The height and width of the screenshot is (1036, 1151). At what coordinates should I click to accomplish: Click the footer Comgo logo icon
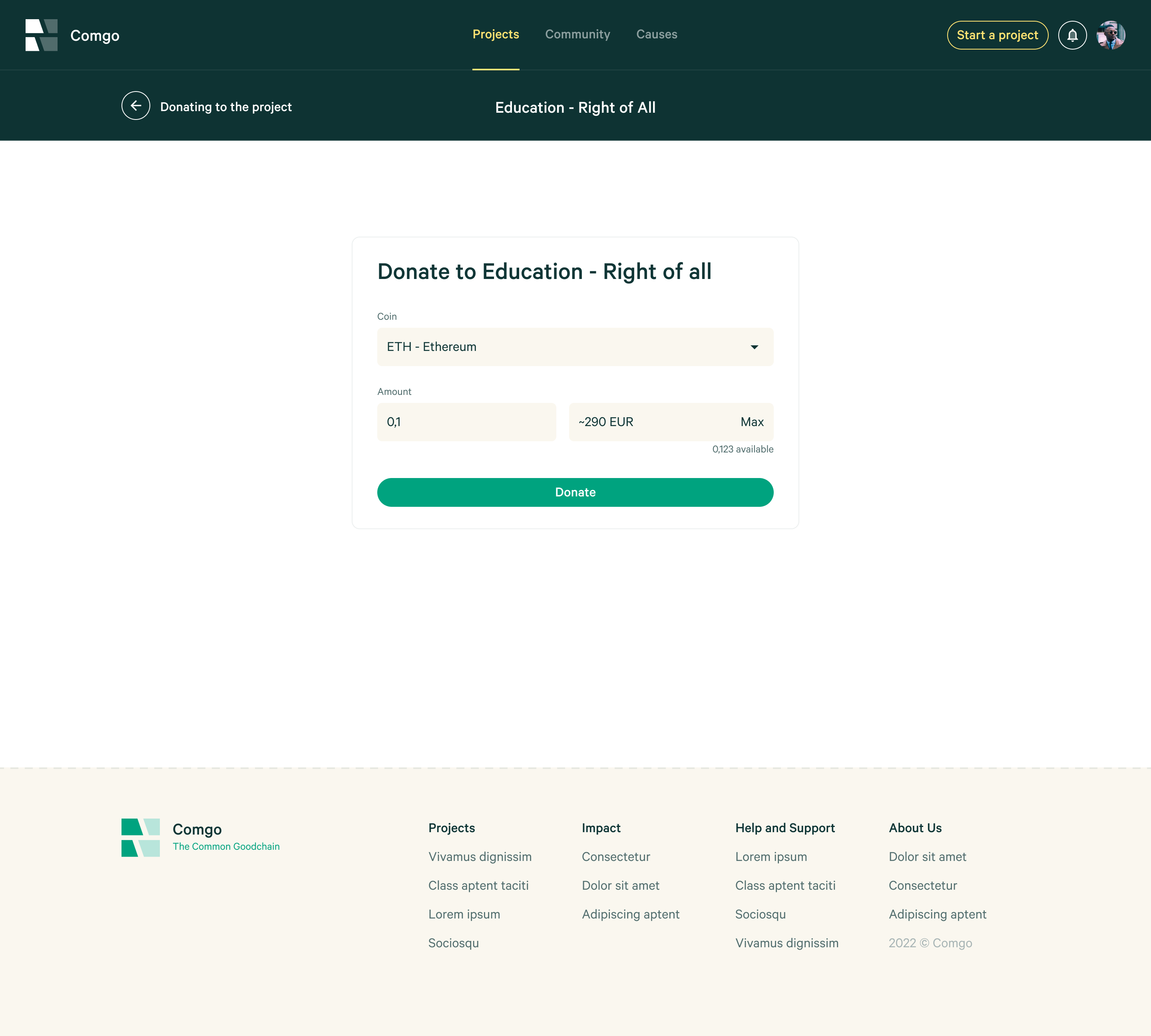coord(141,837)
